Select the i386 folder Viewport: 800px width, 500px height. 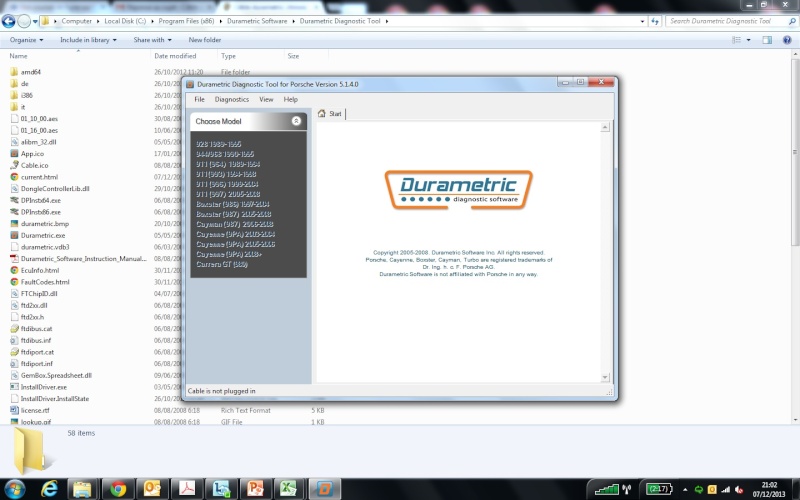click(x=27, y=95)
